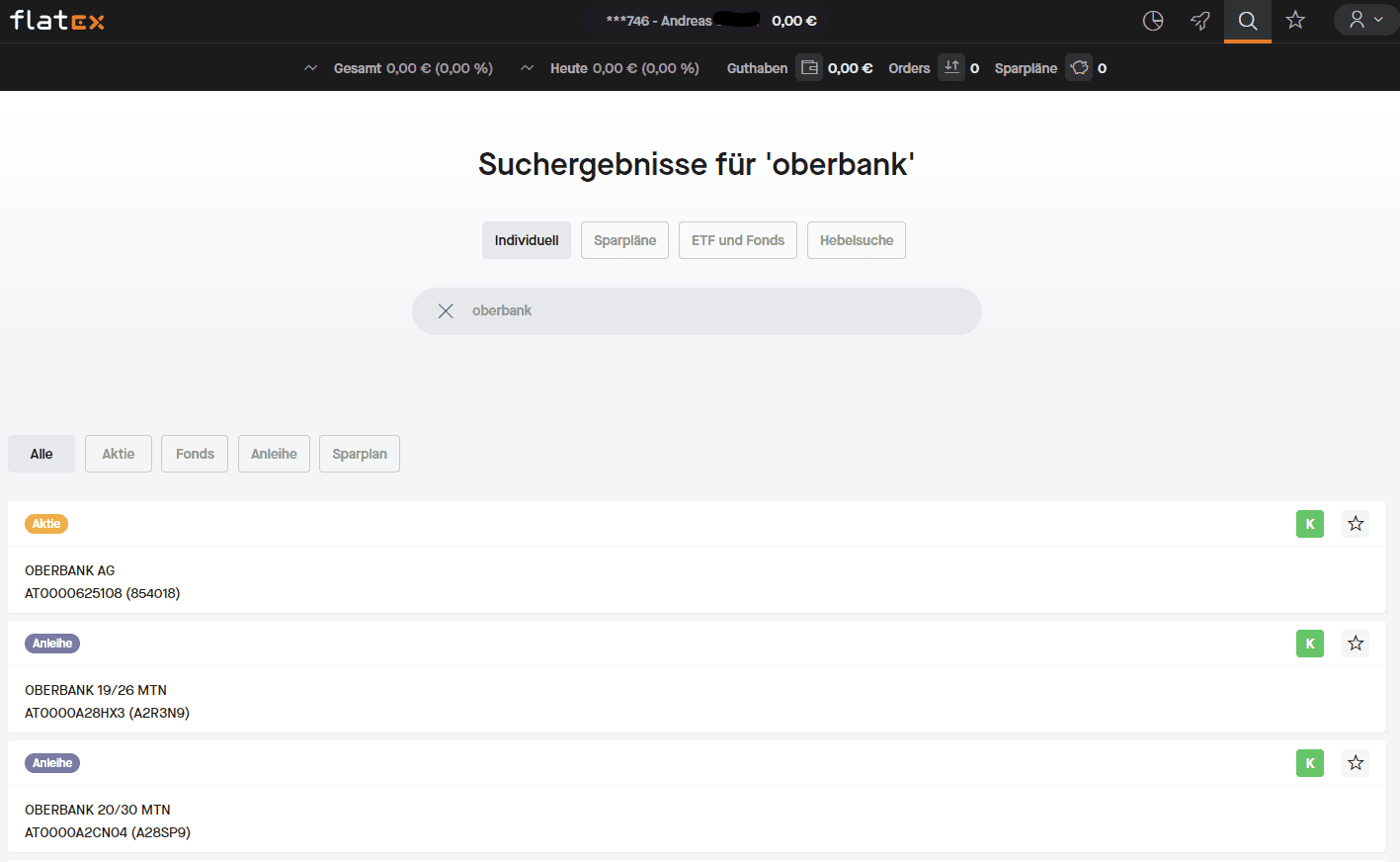Expand the Heute performance chevron
This screenshot has width=1400, height=862.
click(x=528, y=68)
